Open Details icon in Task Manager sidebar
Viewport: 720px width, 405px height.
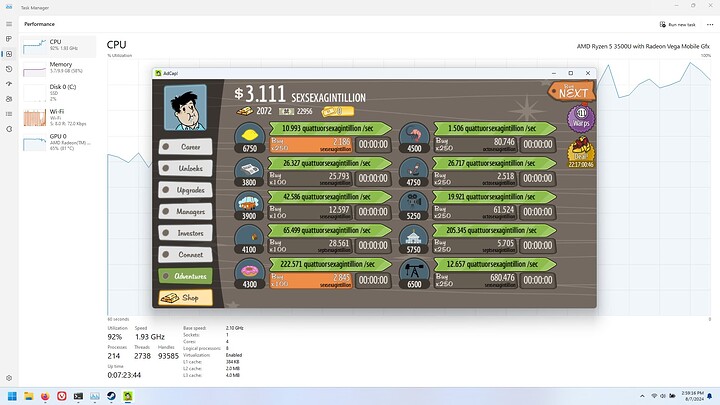tap(9, 114)
